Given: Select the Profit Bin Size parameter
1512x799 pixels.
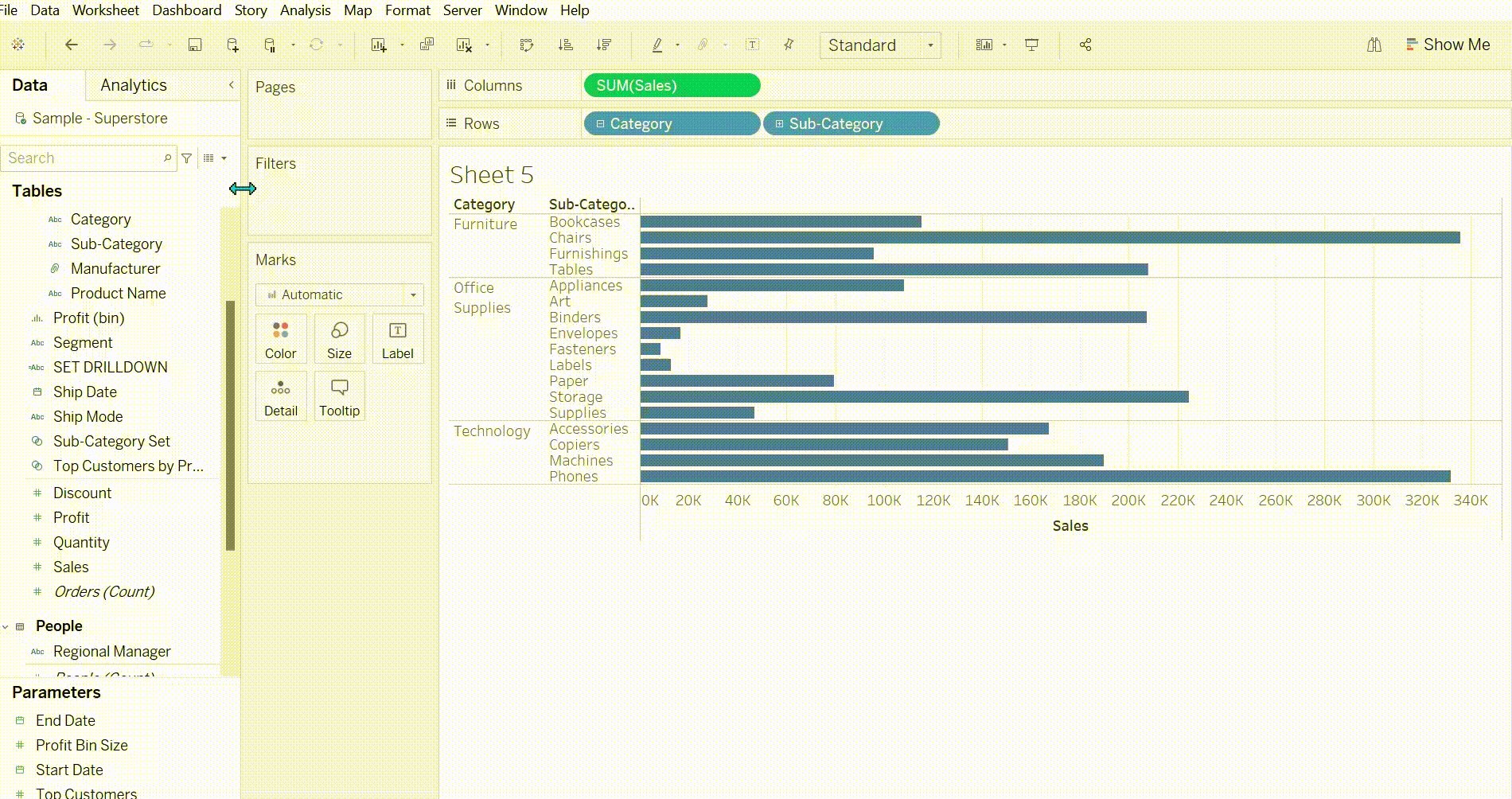Looking at the screenshot, I should [81, 746].
